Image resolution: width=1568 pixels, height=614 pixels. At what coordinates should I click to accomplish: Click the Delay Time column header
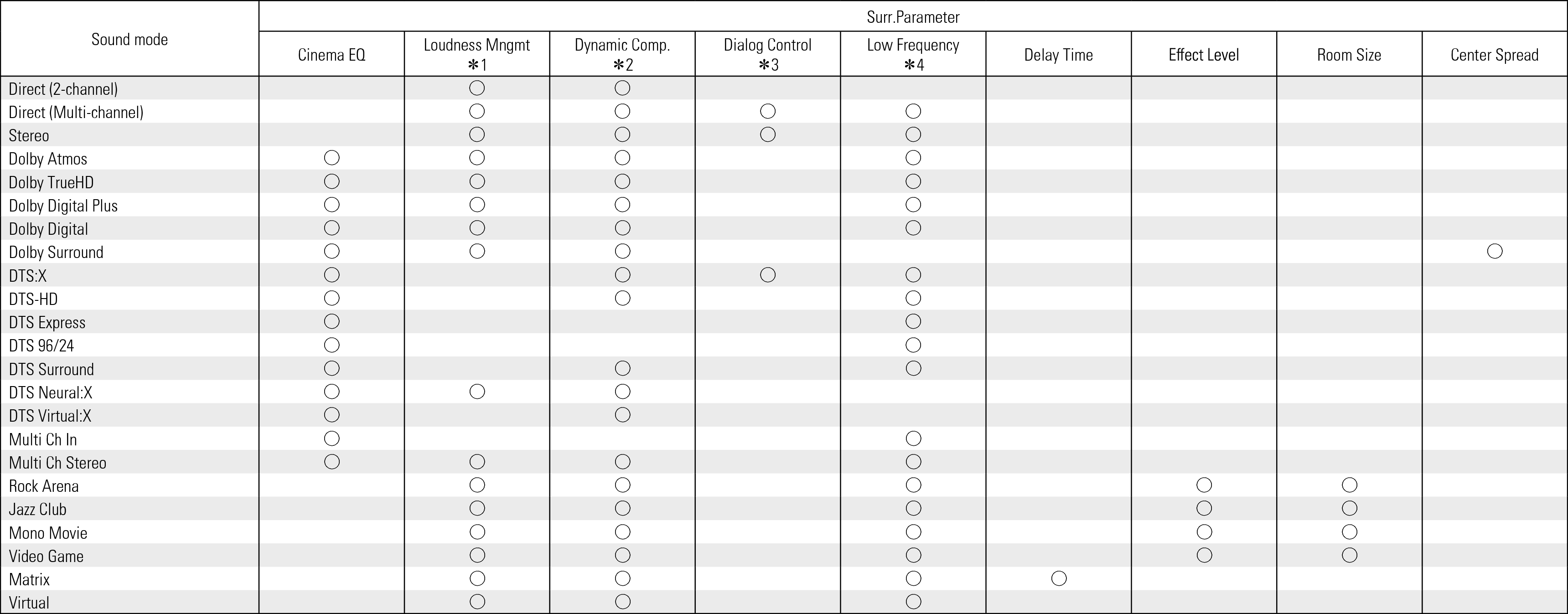tap(1059, 55)
